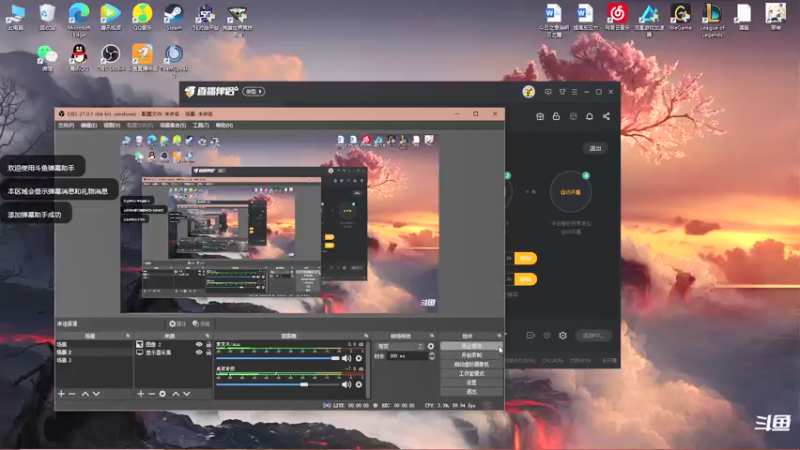Open the NetEase Cloud Music shortcut
The height and width of the screenshot is (450, 800).
click(617, 17)
